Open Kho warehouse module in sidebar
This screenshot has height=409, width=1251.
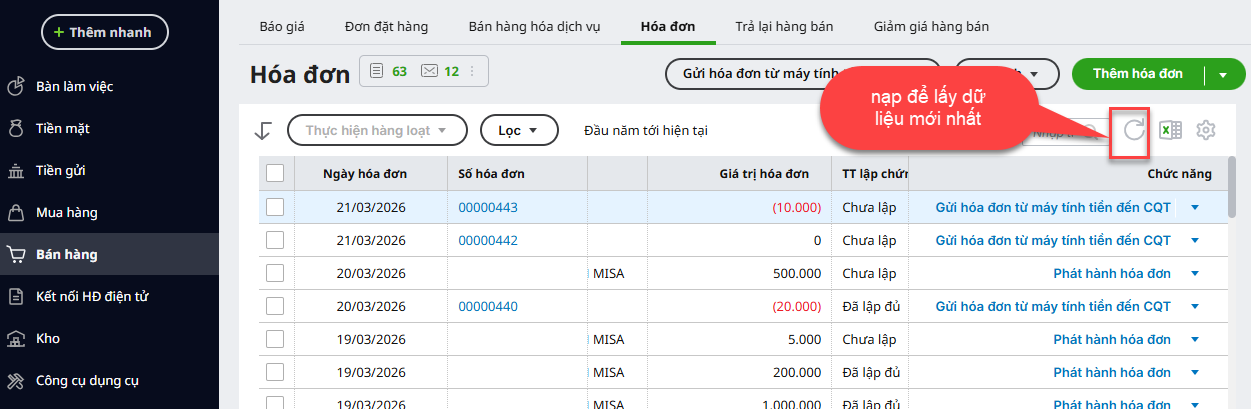[x=48, y=338]
